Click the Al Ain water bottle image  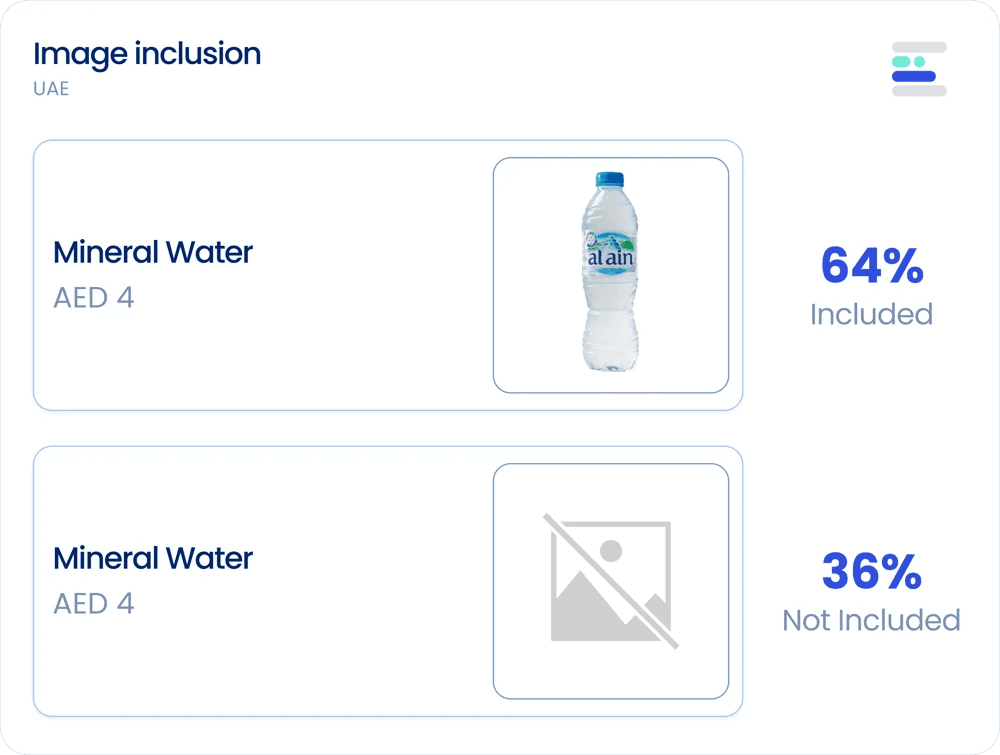[x=610, y=272]
